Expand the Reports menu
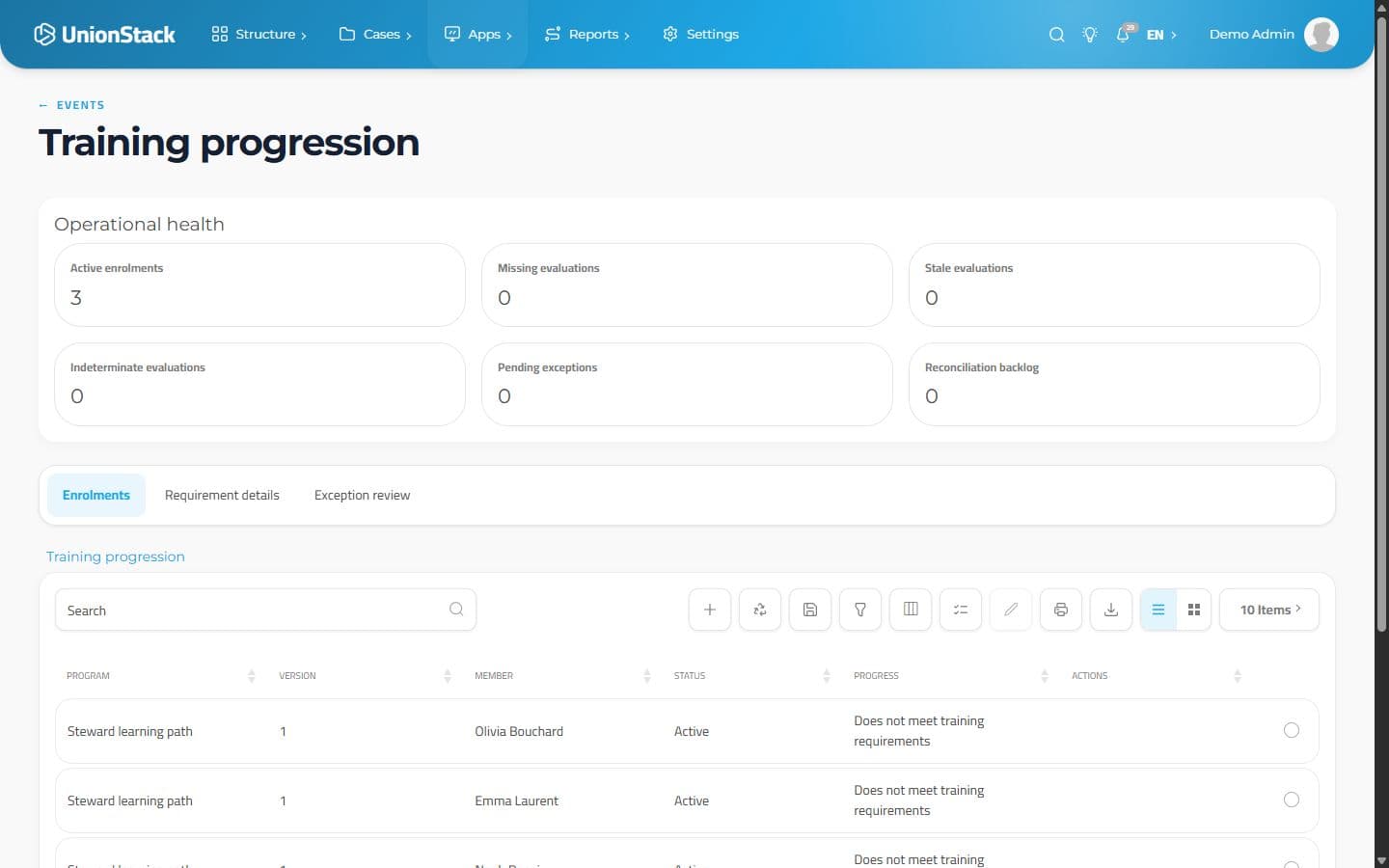This screenshot has height=868, width=1389. pyautogui.click(x=586, y=34)
